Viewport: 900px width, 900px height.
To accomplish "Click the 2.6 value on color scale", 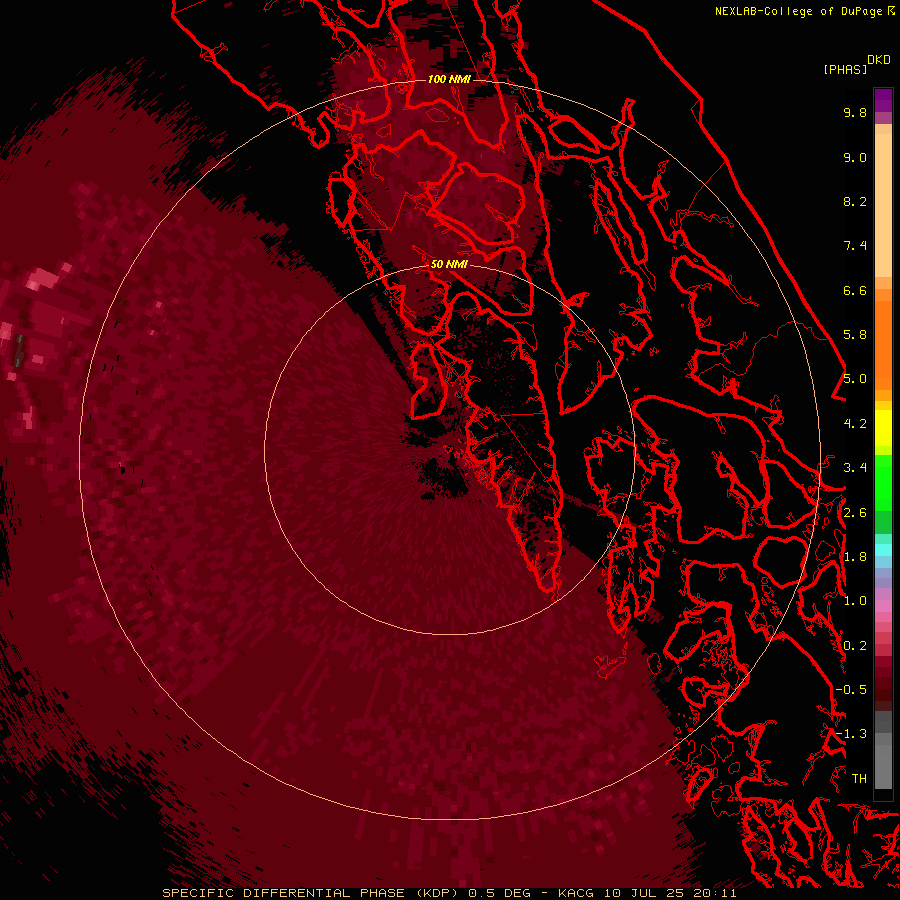I will (x=855, y=513).
